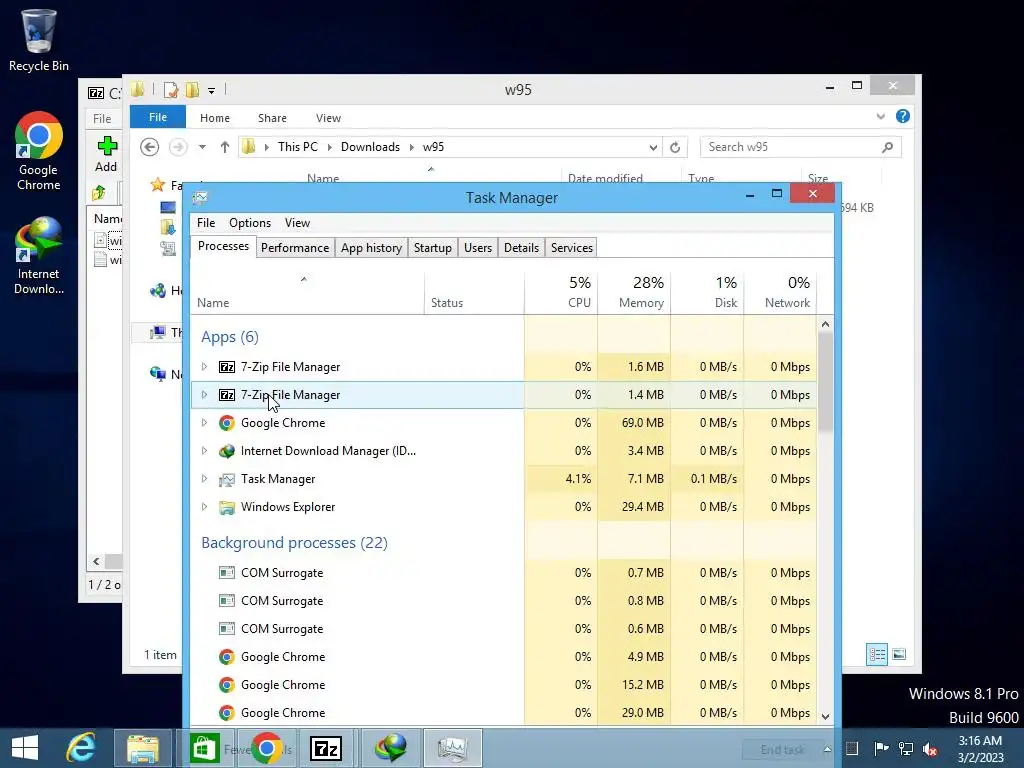1024x768 pixels.
Task: Expand Internet Download Manager process
Action: (204, 451)
